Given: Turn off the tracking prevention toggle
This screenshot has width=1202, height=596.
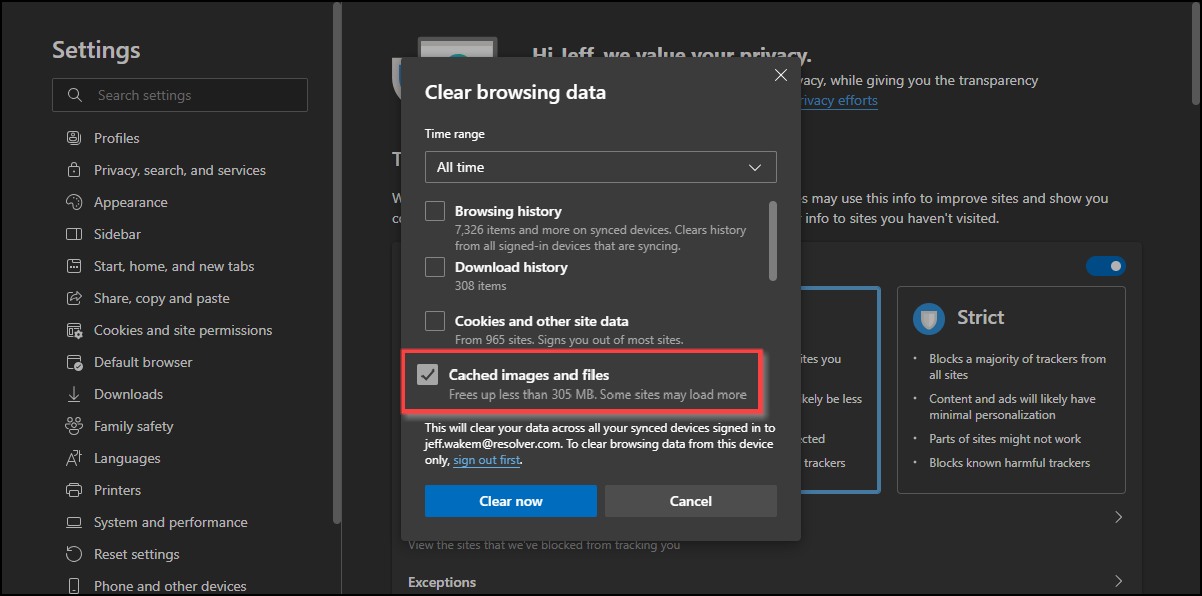Looking at the screenshot, I should click(x=1105, y=266).
